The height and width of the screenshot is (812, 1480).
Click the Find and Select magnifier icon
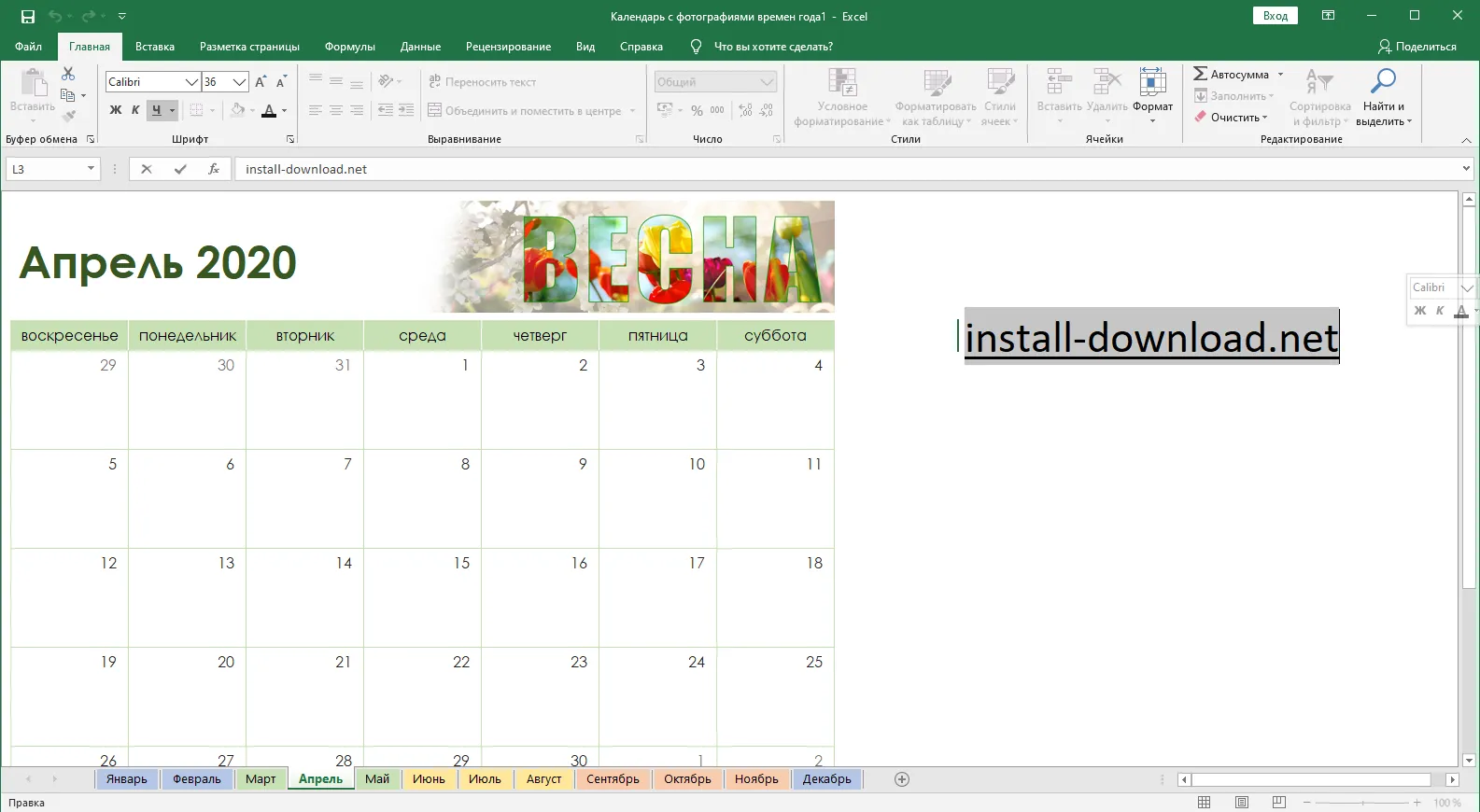coord(1382,81)
